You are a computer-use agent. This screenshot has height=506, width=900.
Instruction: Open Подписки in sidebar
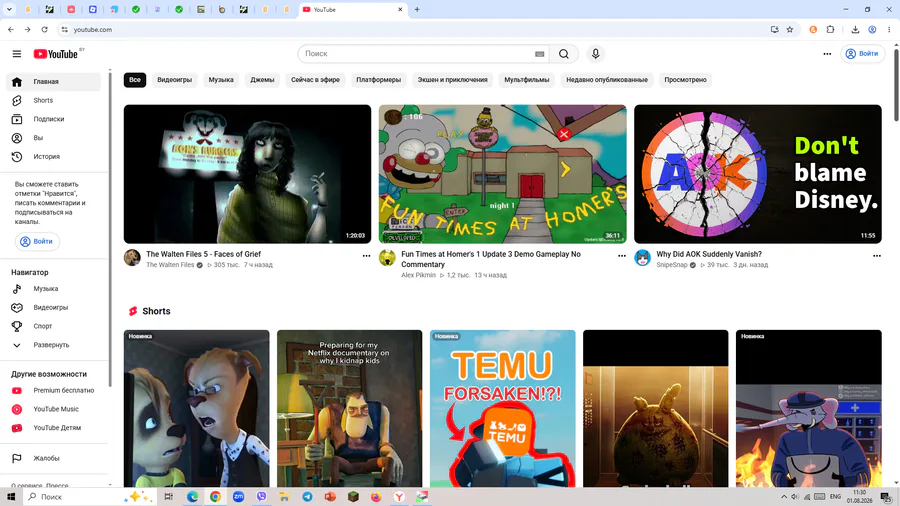(x=53, y=119)
